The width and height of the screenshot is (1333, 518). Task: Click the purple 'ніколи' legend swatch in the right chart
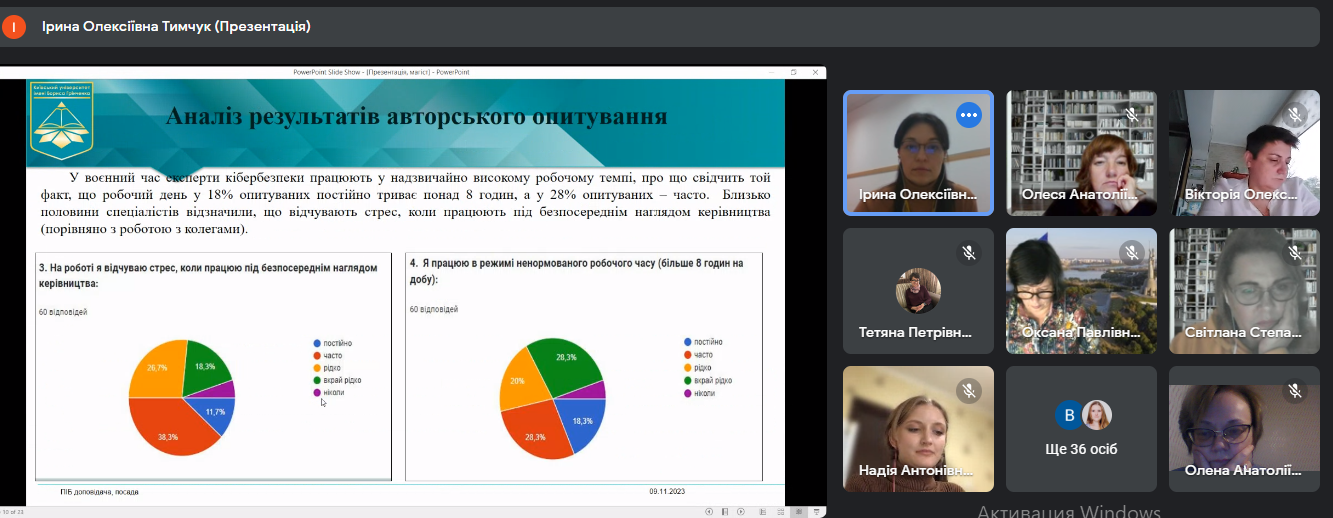[687, 393]
